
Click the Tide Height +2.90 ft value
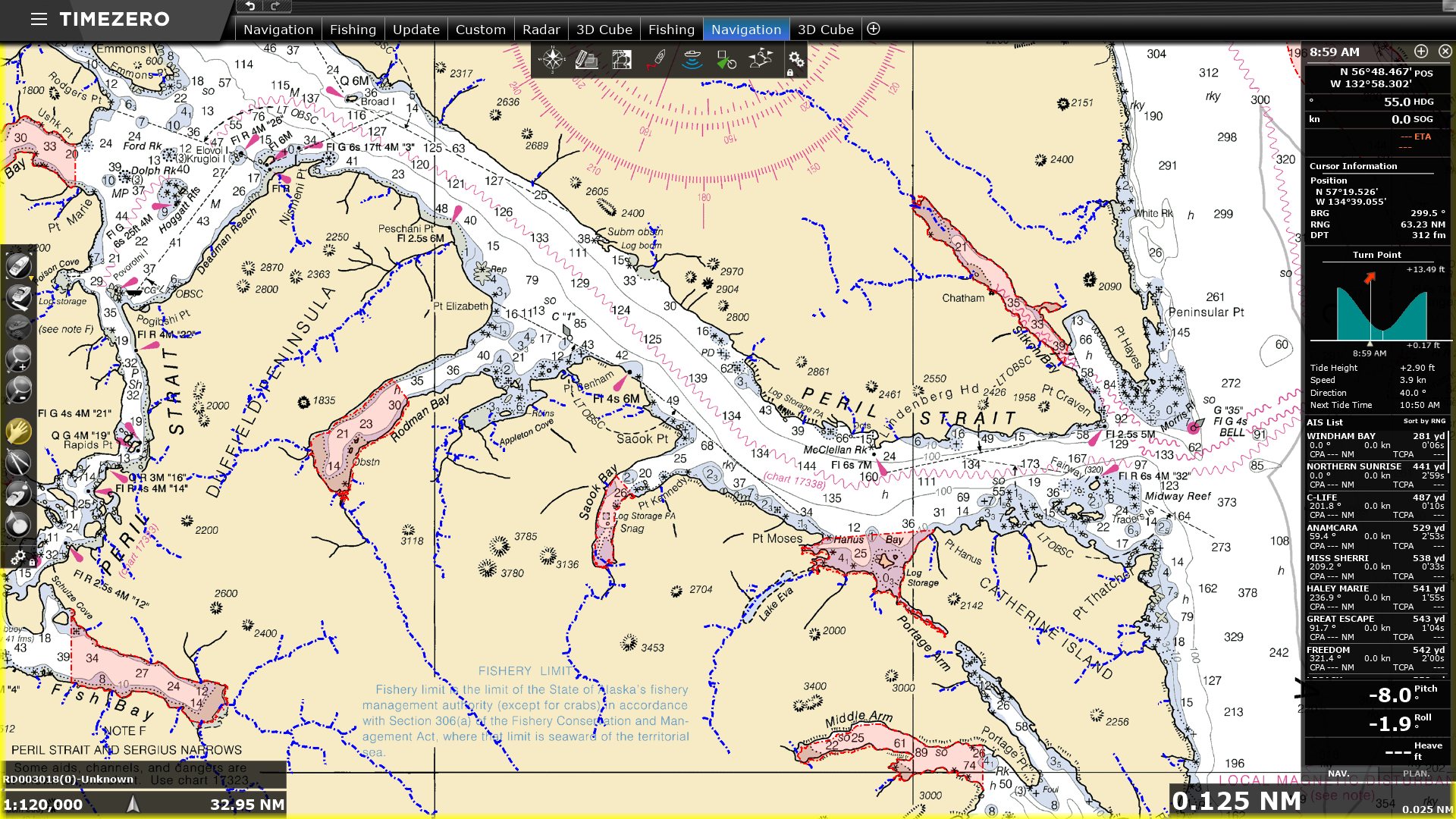click(1417, 368)
